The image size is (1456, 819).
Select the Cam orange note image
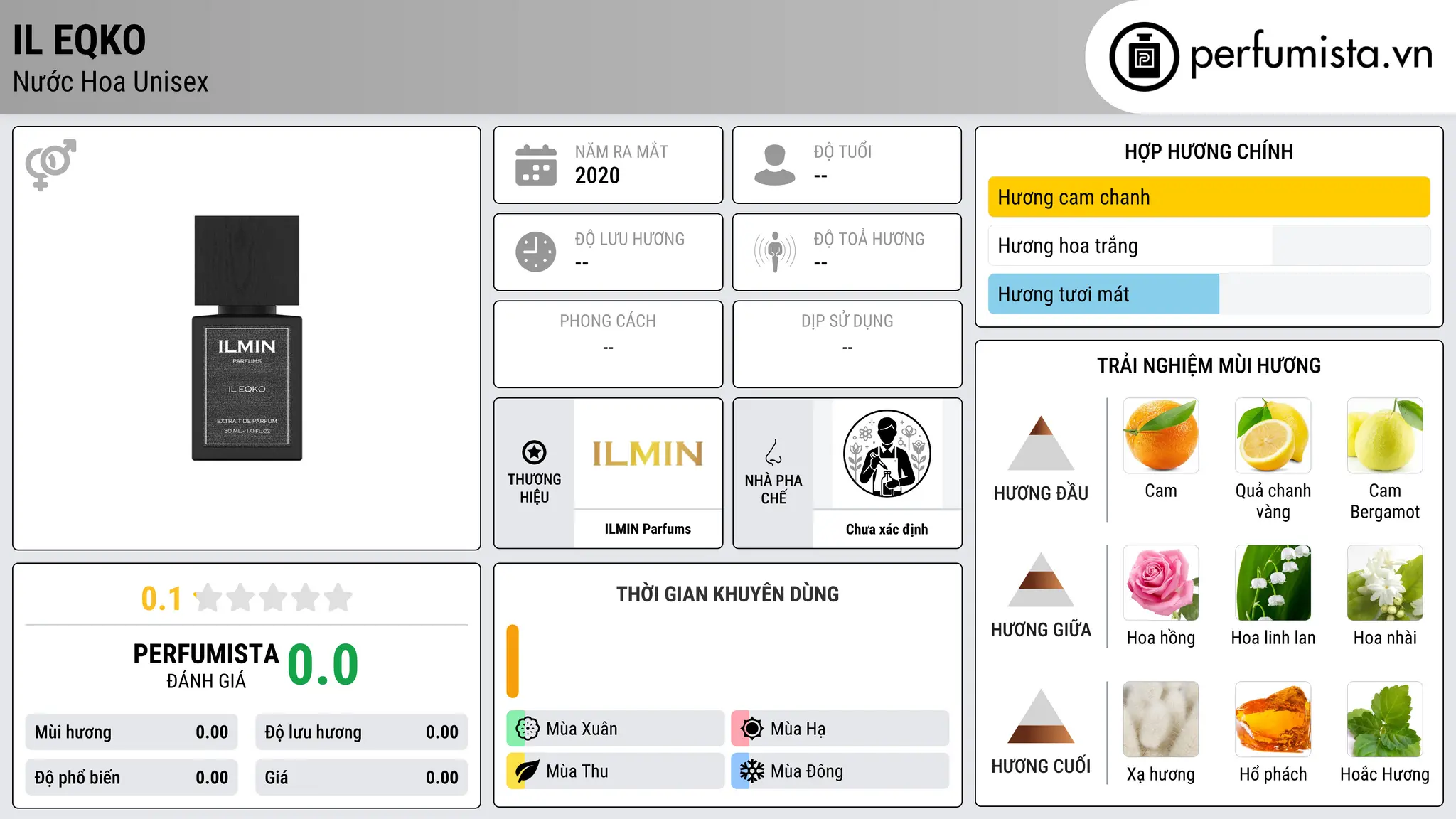[1161, 436]
